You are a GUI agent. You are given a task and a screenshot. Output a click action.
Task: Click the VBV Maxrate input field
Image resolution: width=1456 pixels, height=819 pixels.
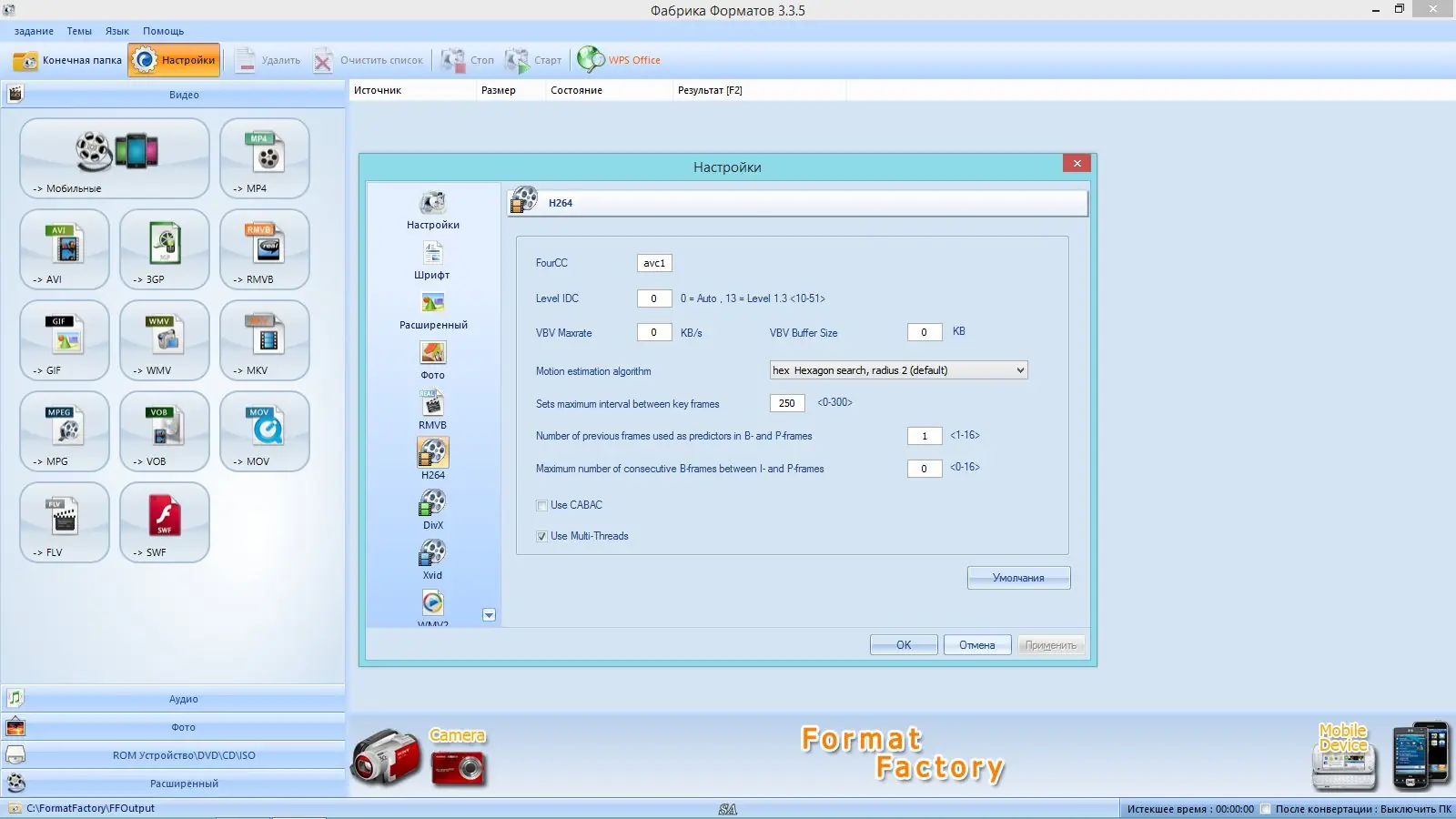point(654,333)
